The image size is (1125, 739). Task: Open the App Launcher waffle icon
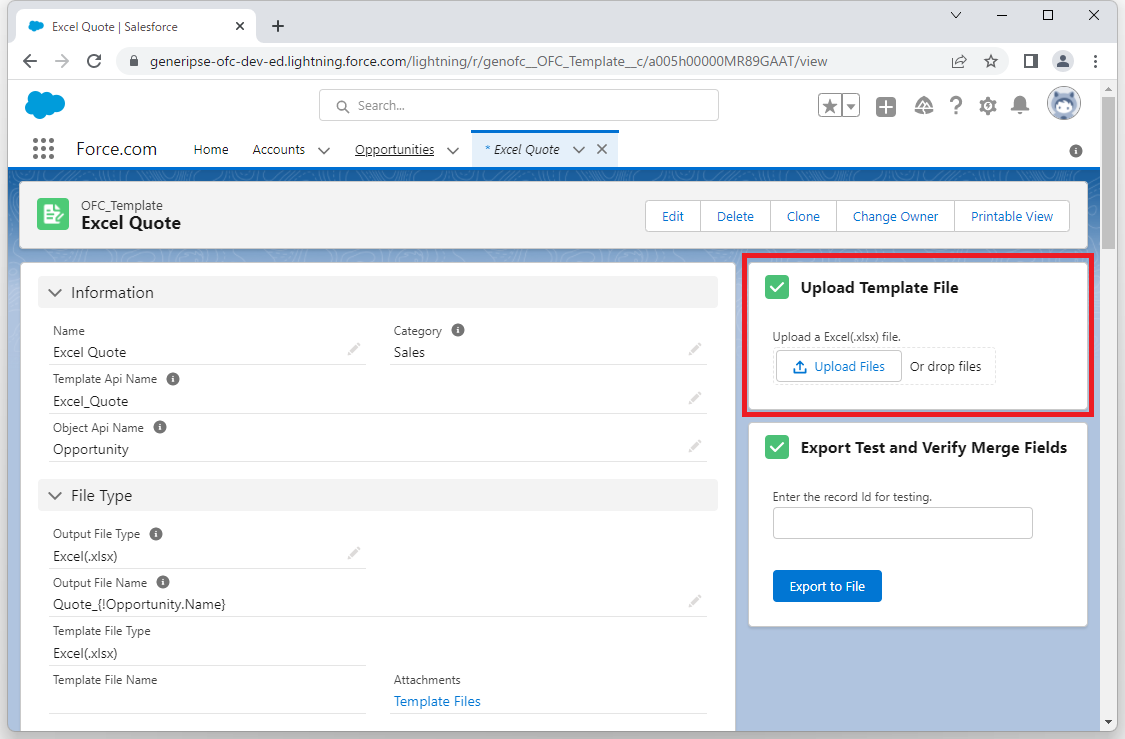[43, 148]
